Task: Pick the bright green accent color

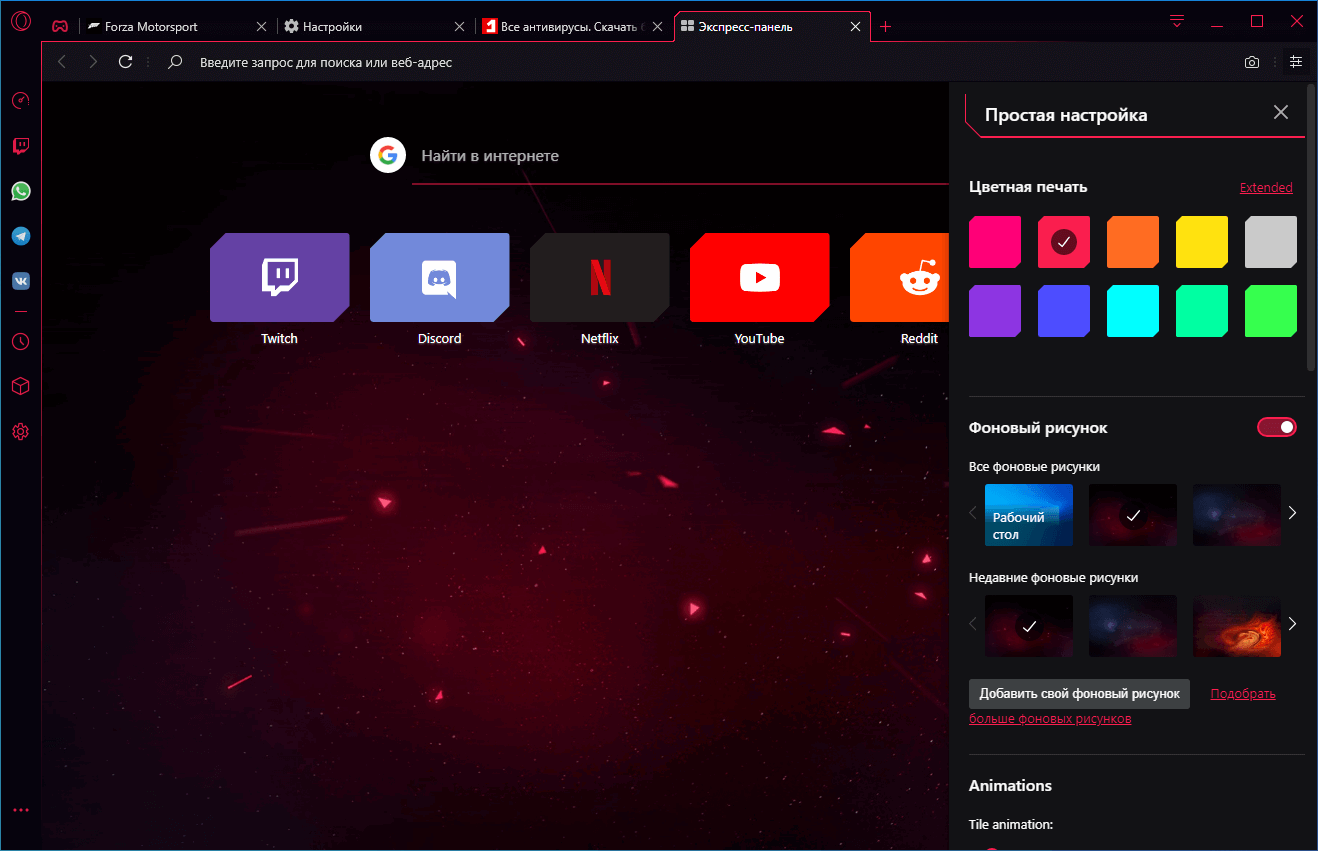Action: point(1271,311)
